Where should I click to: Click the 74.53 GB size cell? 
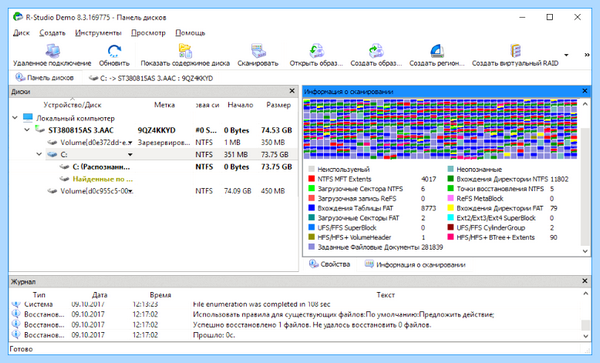coord(276,130)
